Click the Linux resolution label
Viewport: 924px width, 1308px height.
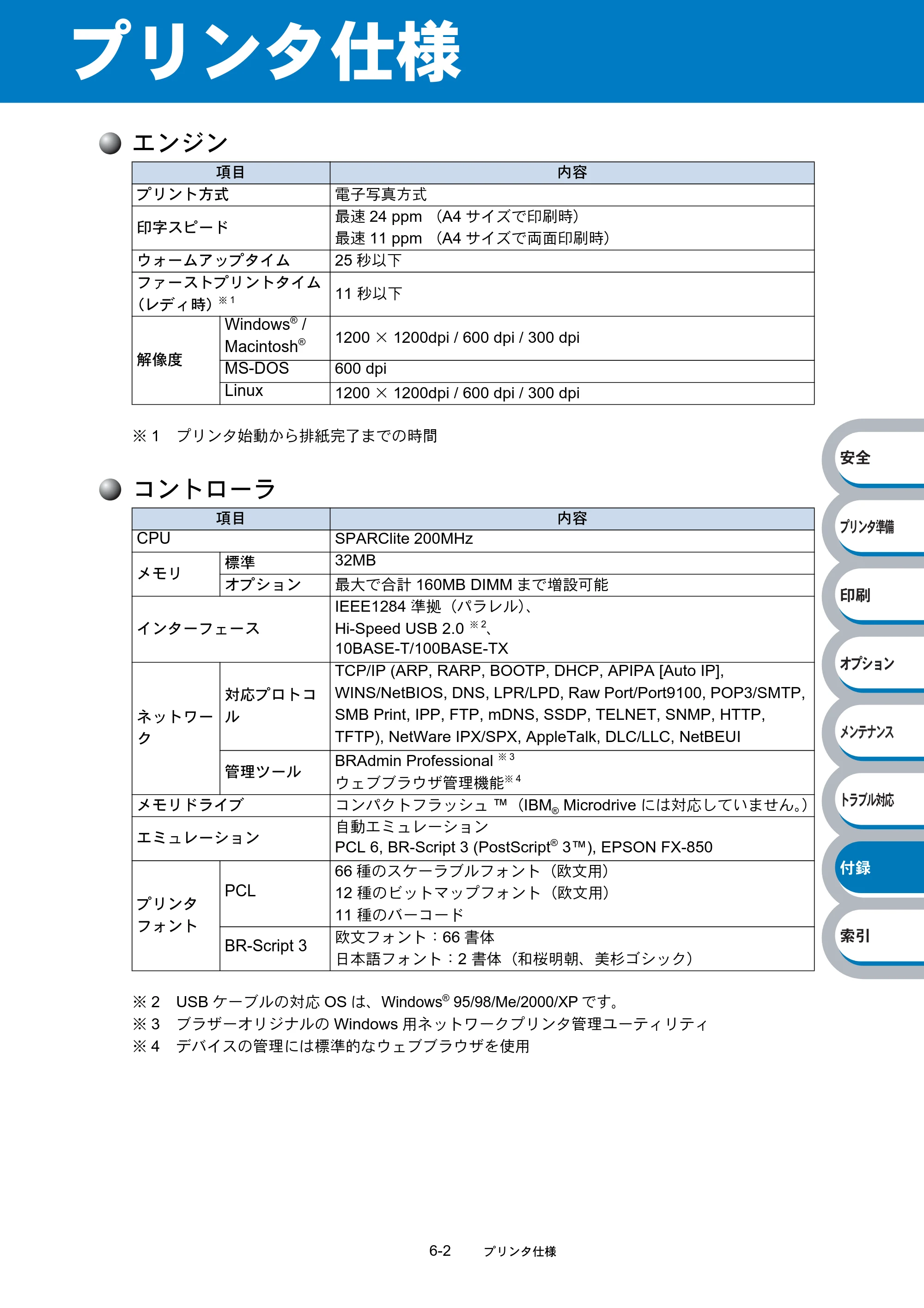click(244, 391)
